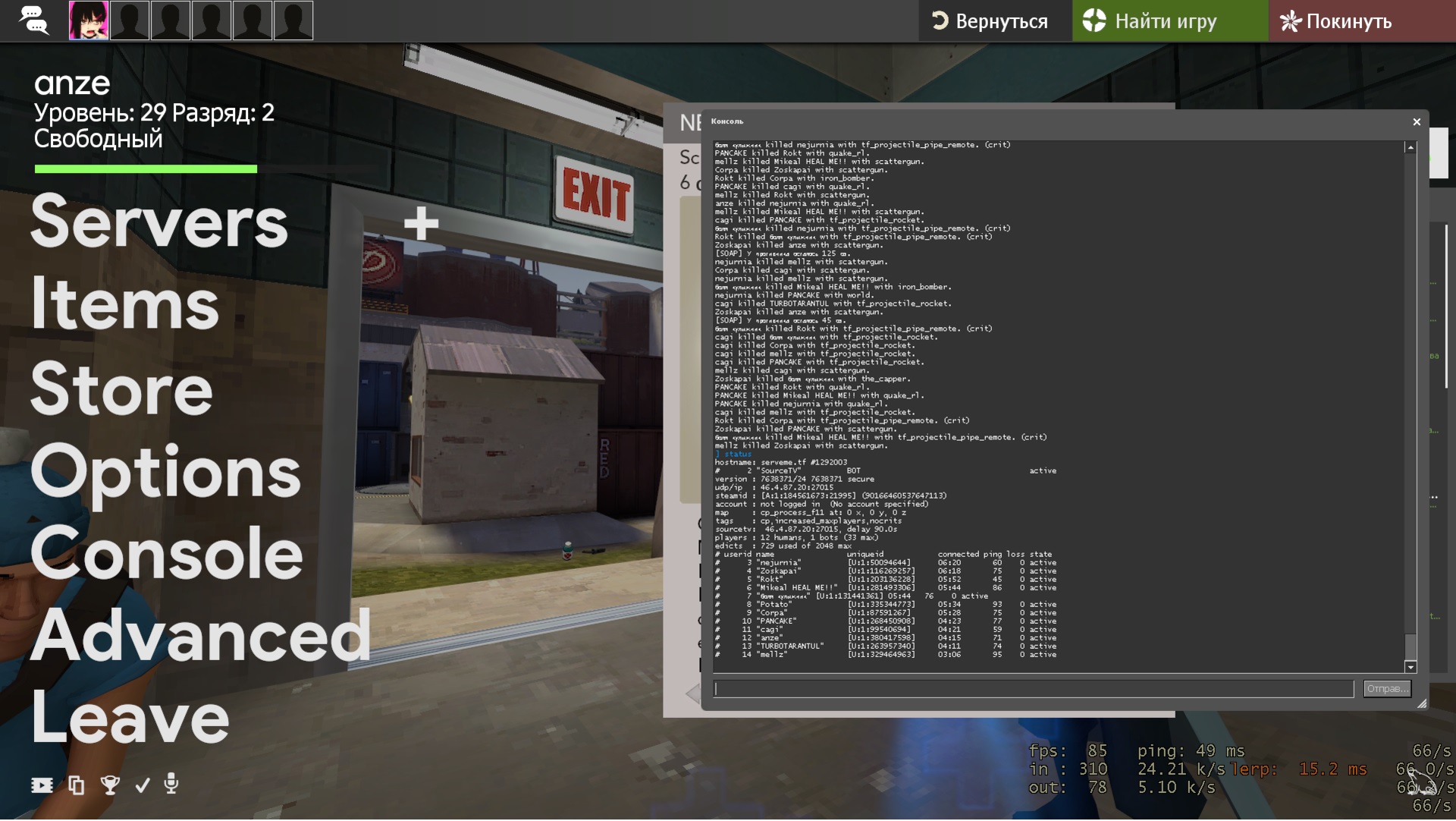
Task: Focus the console command input field
Action: (x=1034, y=689)
